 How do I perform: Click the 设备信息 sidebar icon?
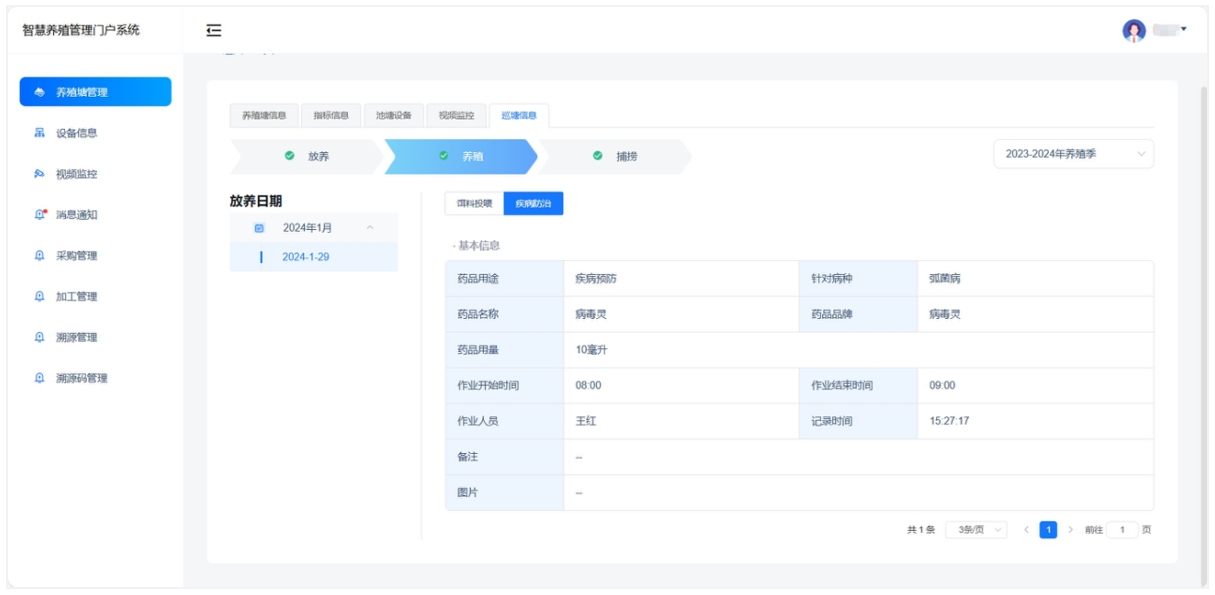pos(39,133)
